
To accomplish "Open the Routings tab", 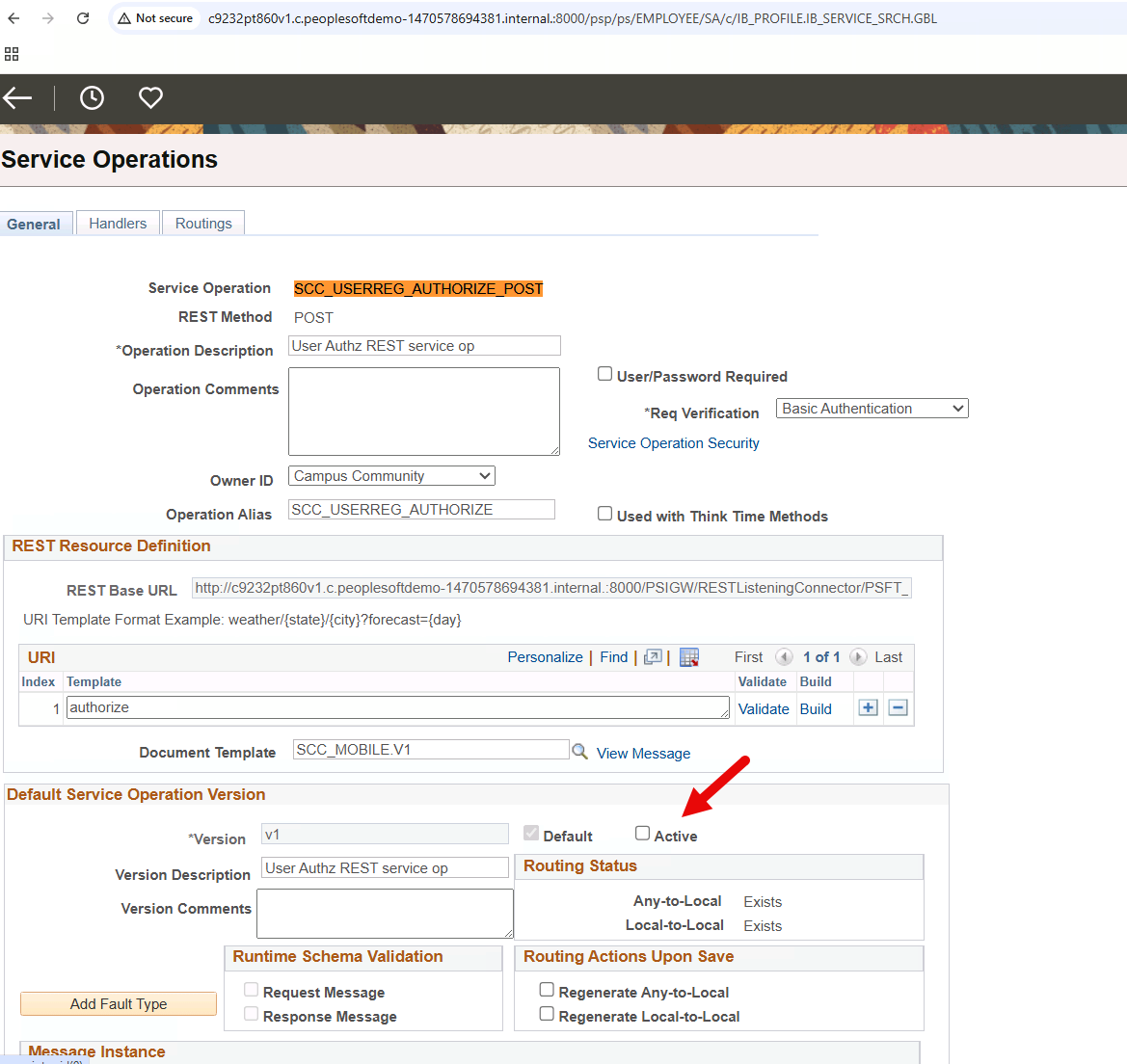I will tap(203, 224).
